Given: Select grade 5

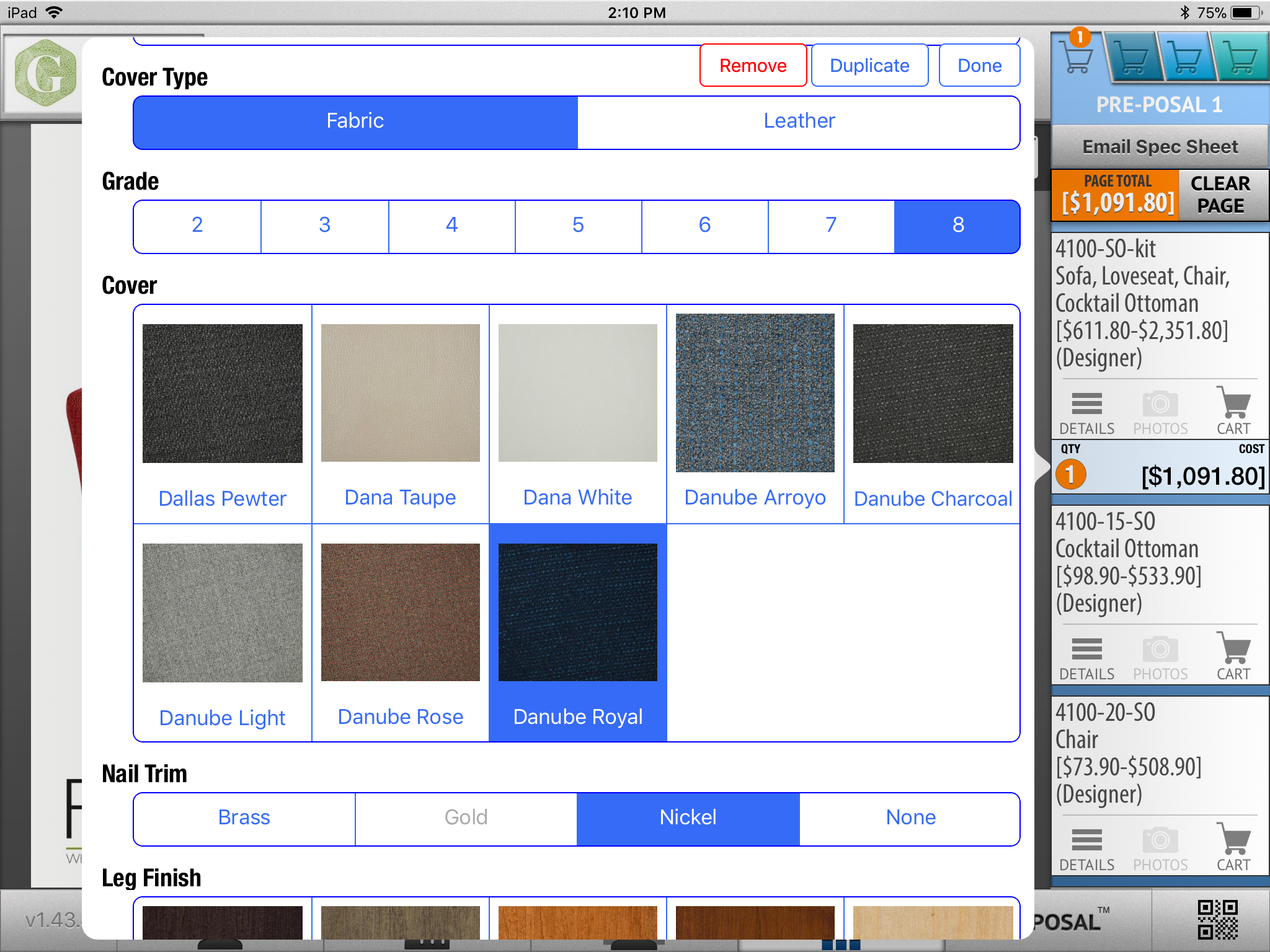Looking at the screenshot, I should point(578,225).
